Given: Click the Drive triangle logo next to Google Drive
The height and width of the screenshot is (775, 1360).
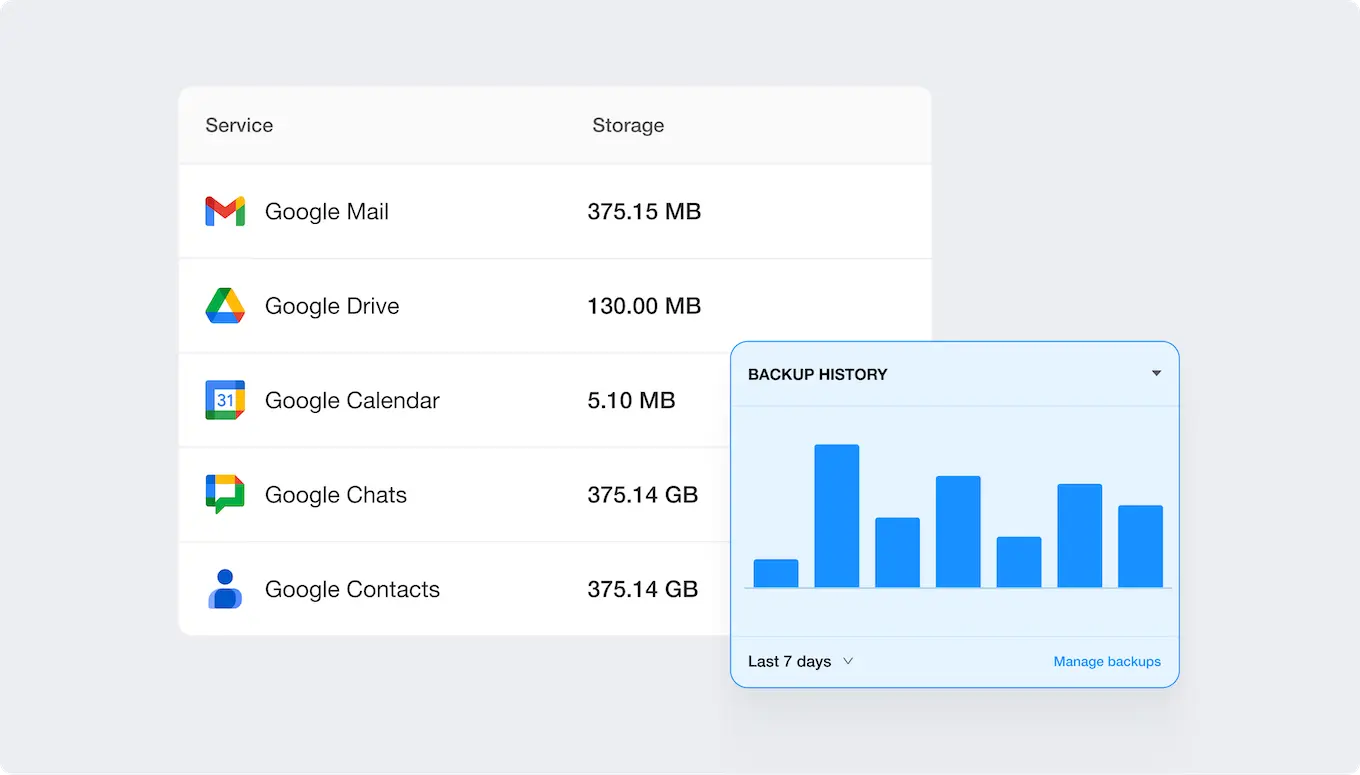Looking at the screenshot, I should 224,306.
